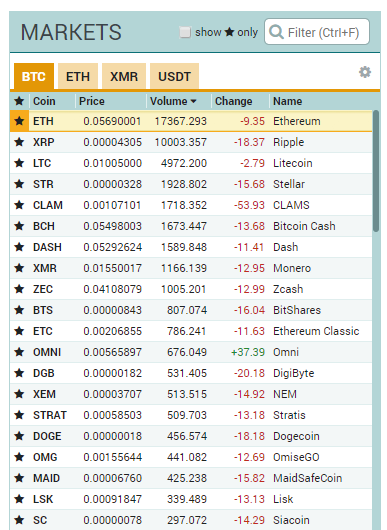Viewport: 387px width, 530px height.
Task: Click the star column header icon
Action: click(19, 101)
